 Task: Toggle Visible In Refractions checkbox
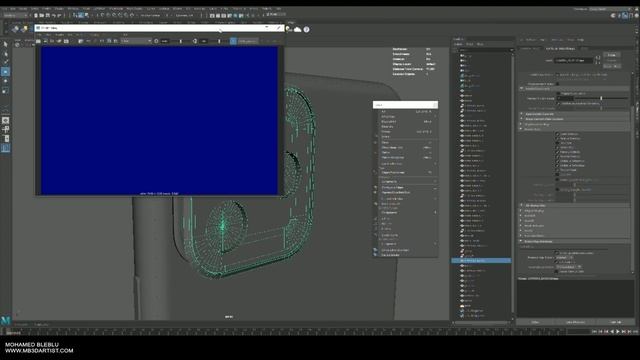point(557,165)
